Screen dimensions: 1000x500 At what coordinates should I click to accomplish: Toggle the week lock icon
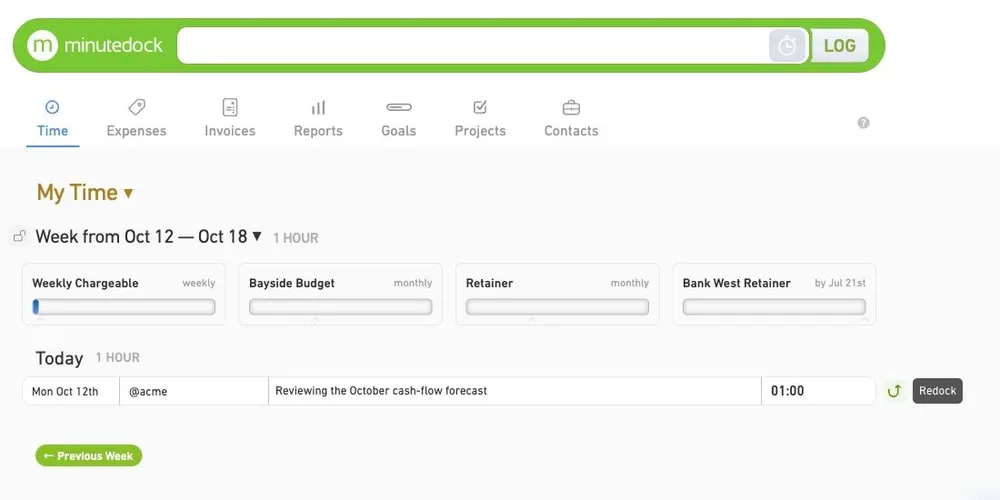coord(19,237)
